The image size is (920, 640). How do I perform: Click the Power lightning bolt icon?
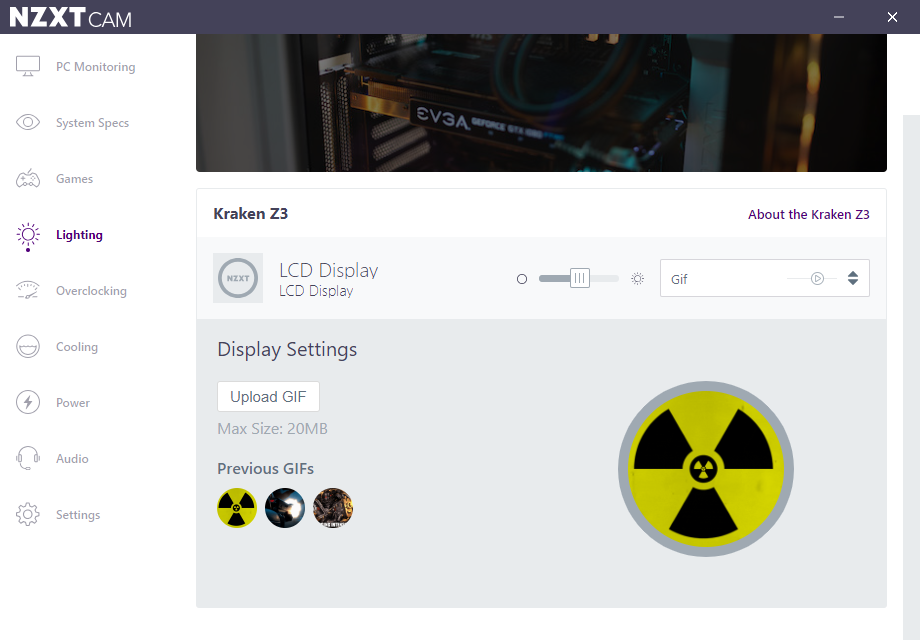coord(28,402)
